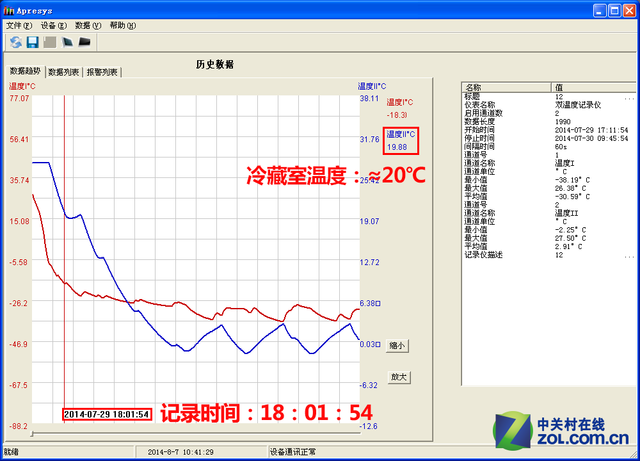The width and height of the screenshot is (640, 461).
Task: Click the 设备通讯正常 status entry
Action: point(293,452)
